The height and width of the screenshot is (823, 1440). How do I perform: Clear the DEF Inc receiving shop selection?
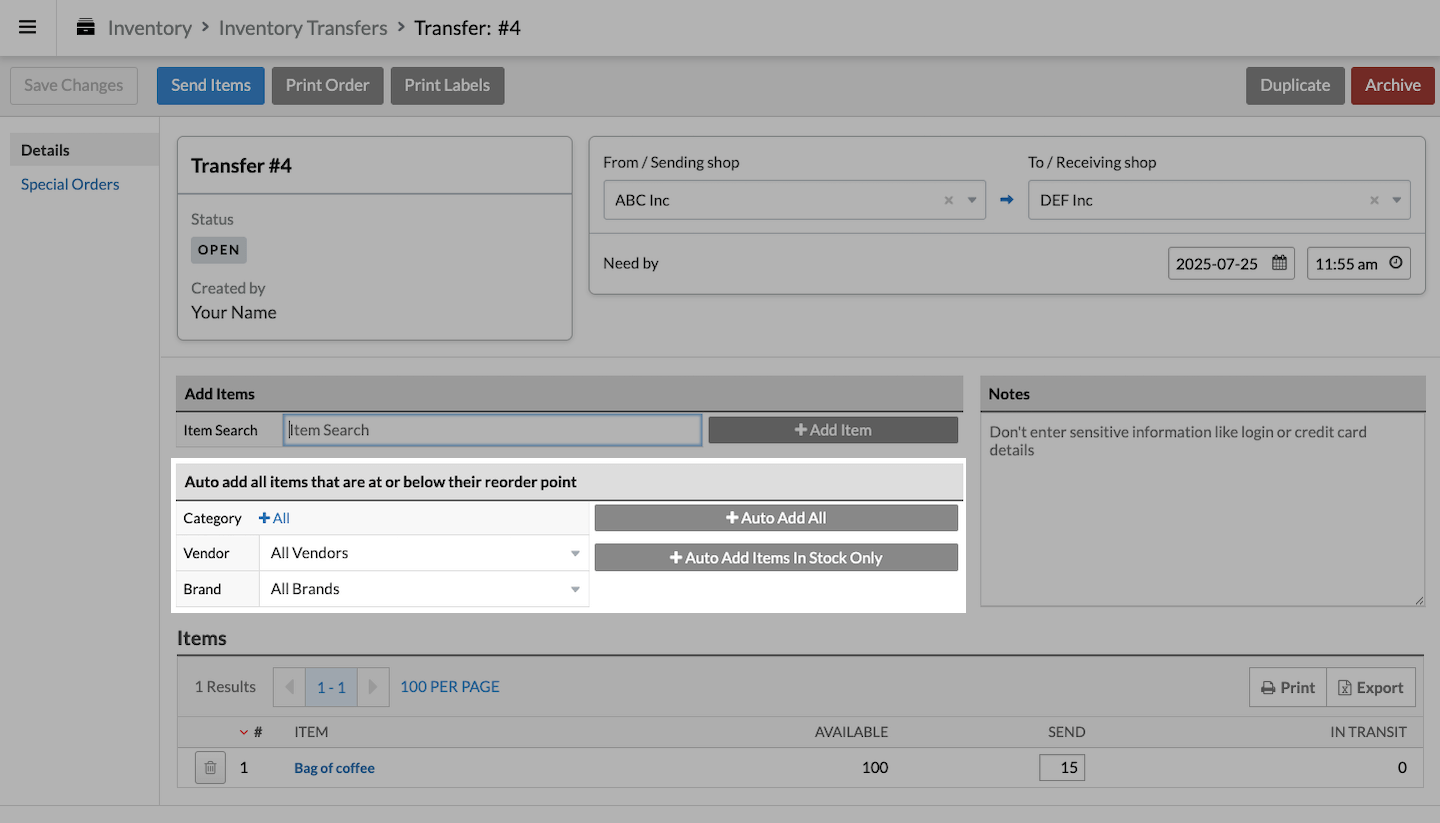(x=1374, y=200)
